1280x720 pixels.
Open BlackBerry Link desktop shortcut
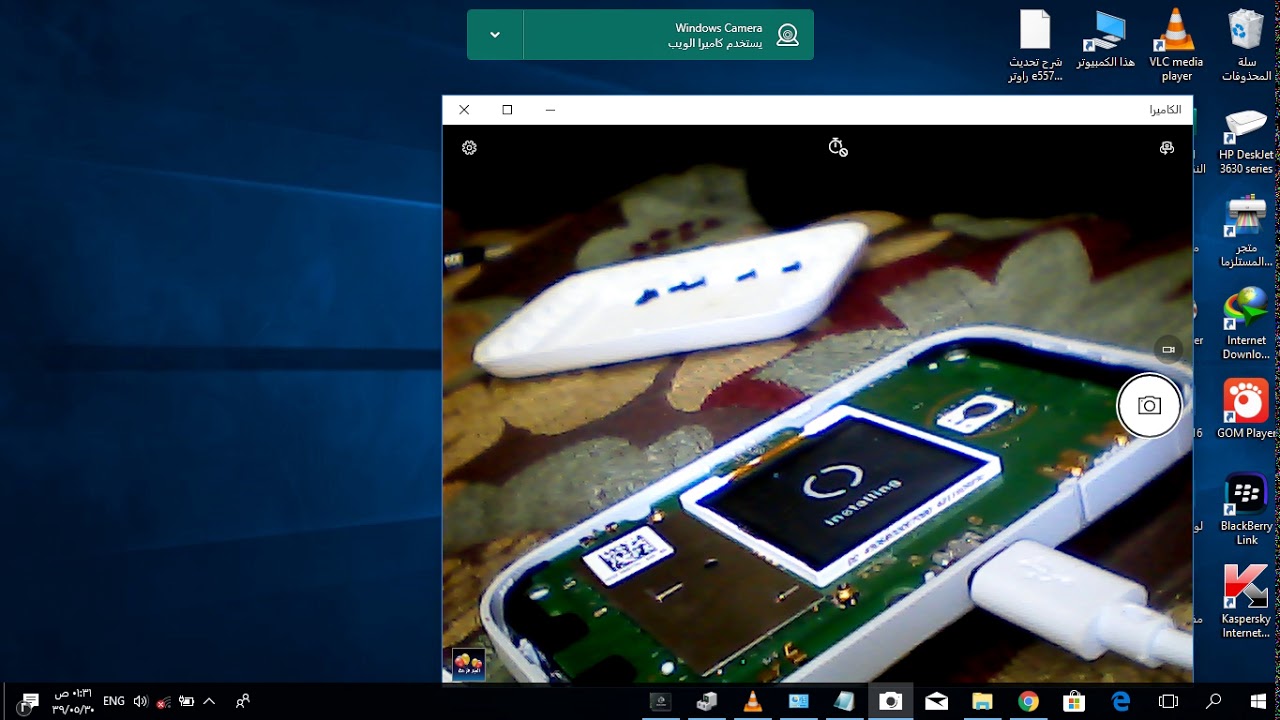(x=1246, y=510)
